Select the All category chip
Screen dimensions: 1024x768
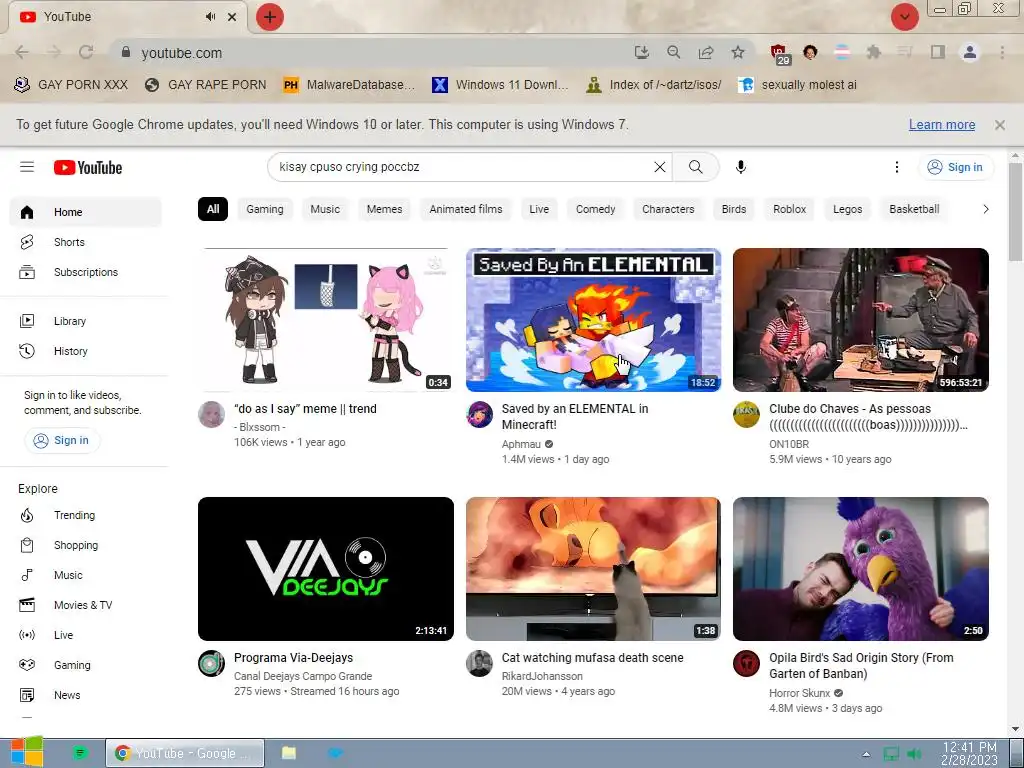coord(213,209)
